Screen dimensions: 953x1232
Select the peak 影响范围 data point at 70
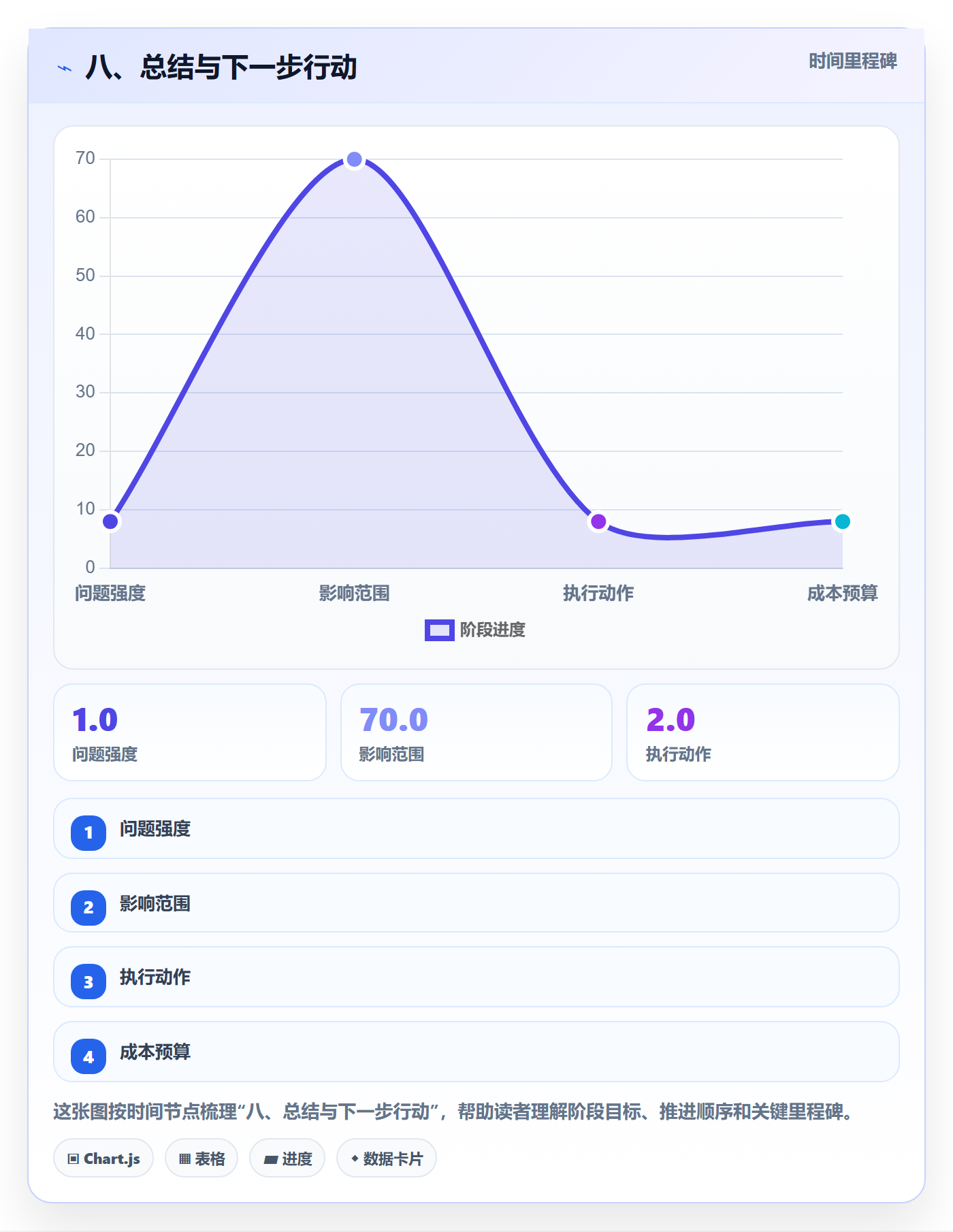coord(354,159)
